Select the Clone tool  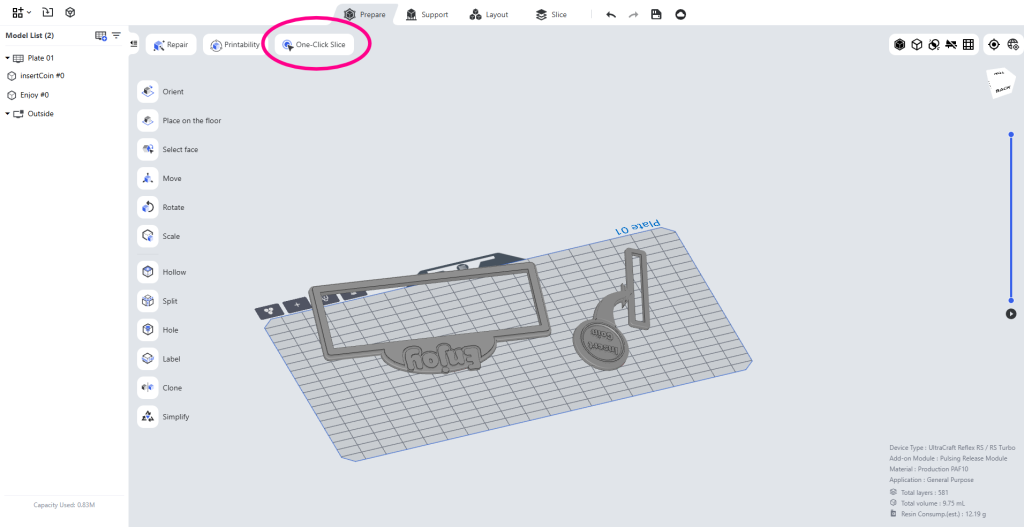(148, 388)
